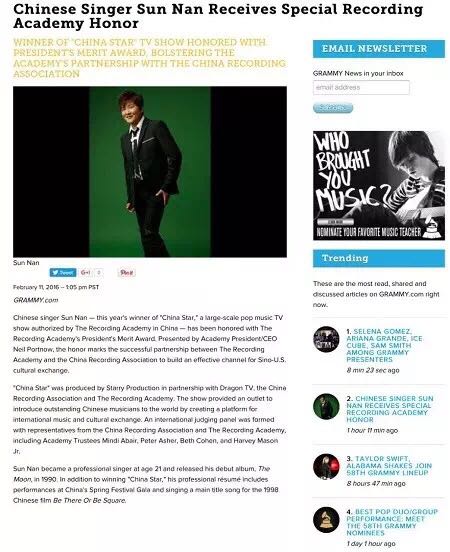
Task: Focus the email address input field
Action: click(x=361, y=87)
